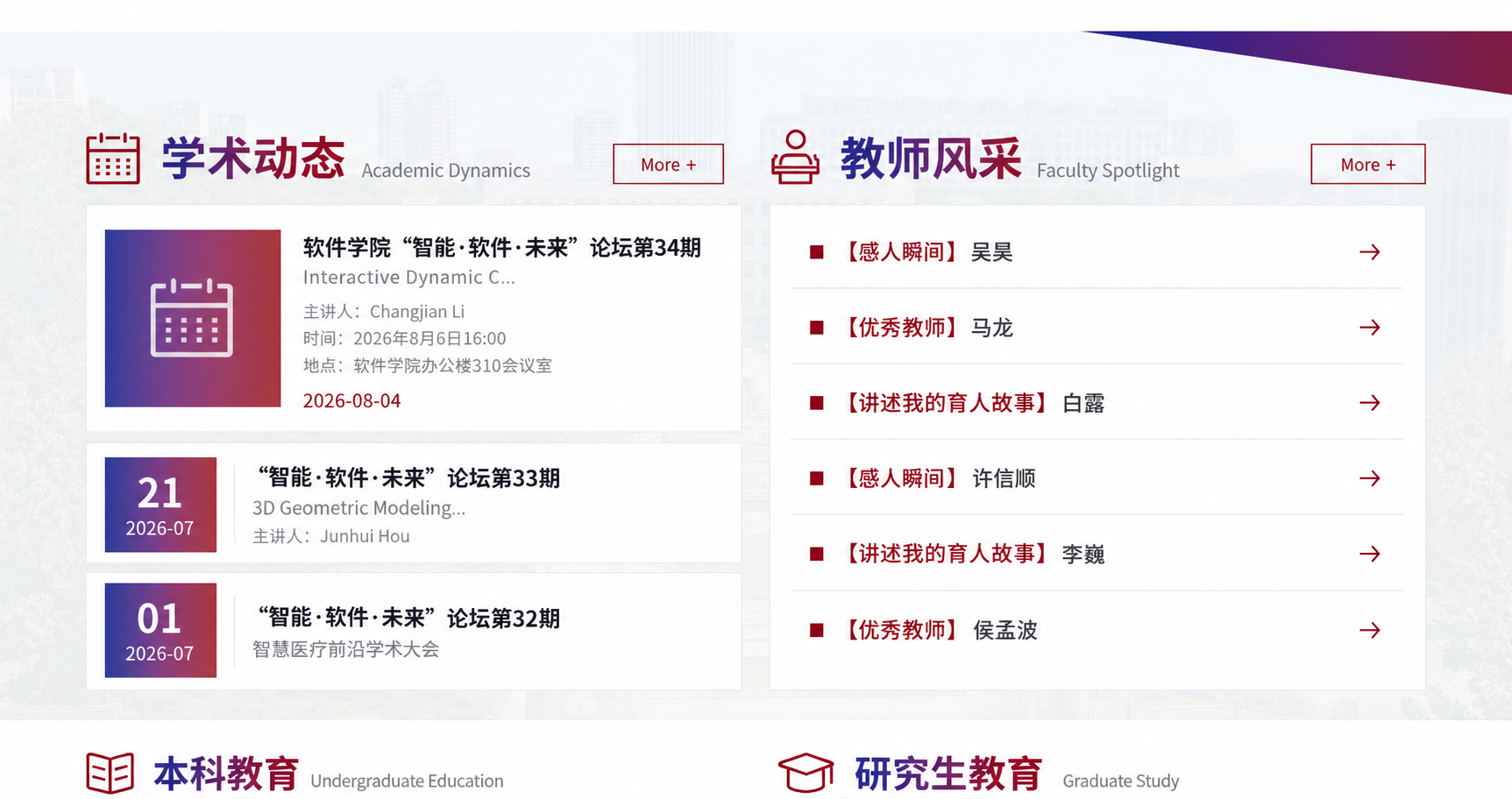The image size is (1512, 799).
Task: Click the faculty person icon beside 教师风采
Action: (795, 157)
